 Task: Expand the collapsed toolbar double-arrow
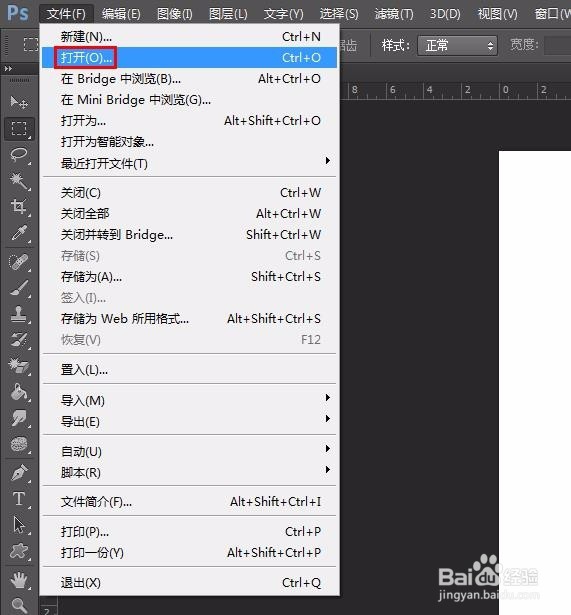(8, 69)
